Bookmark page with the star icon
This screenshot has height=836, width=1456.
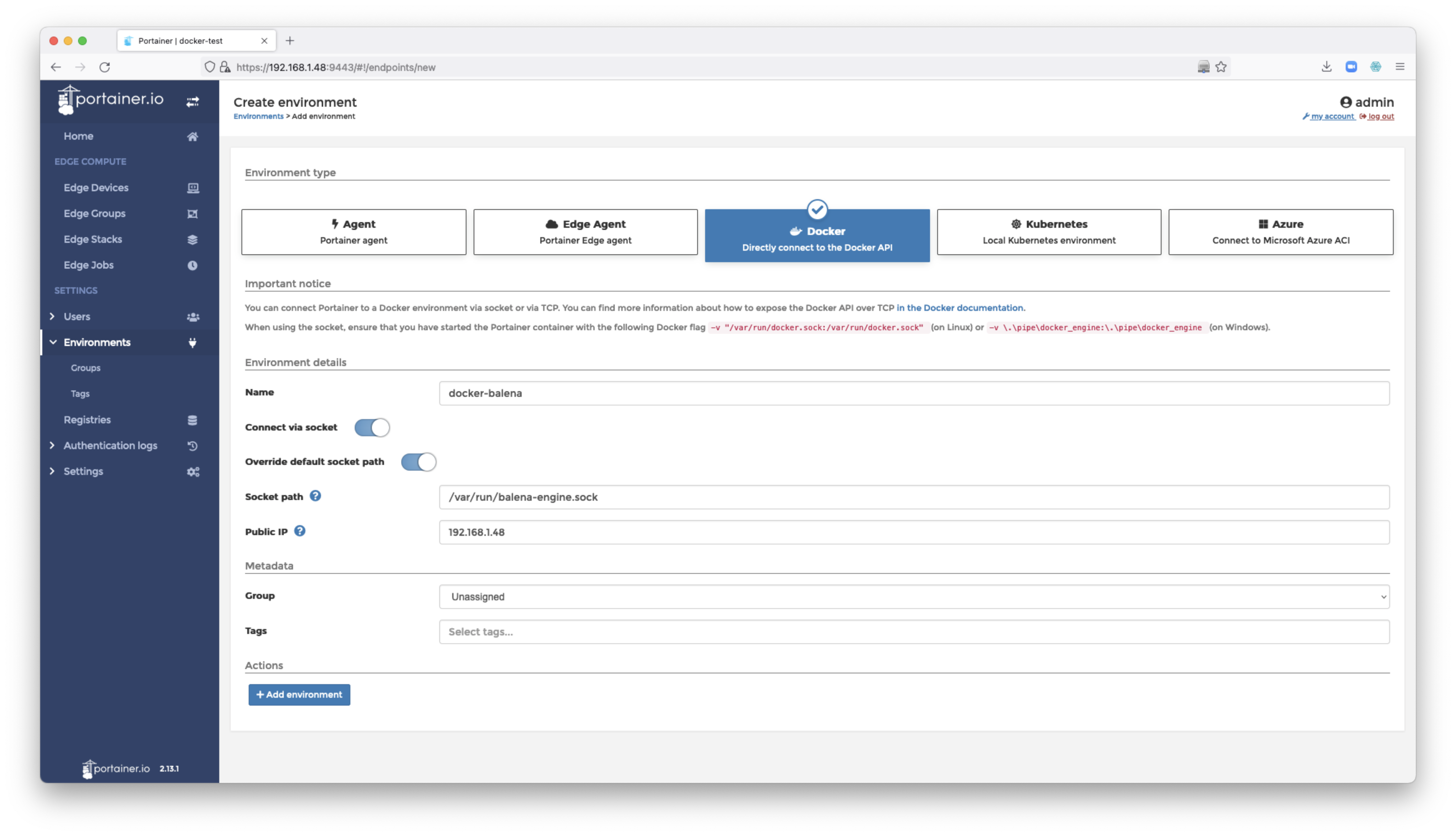(1221, 67)
